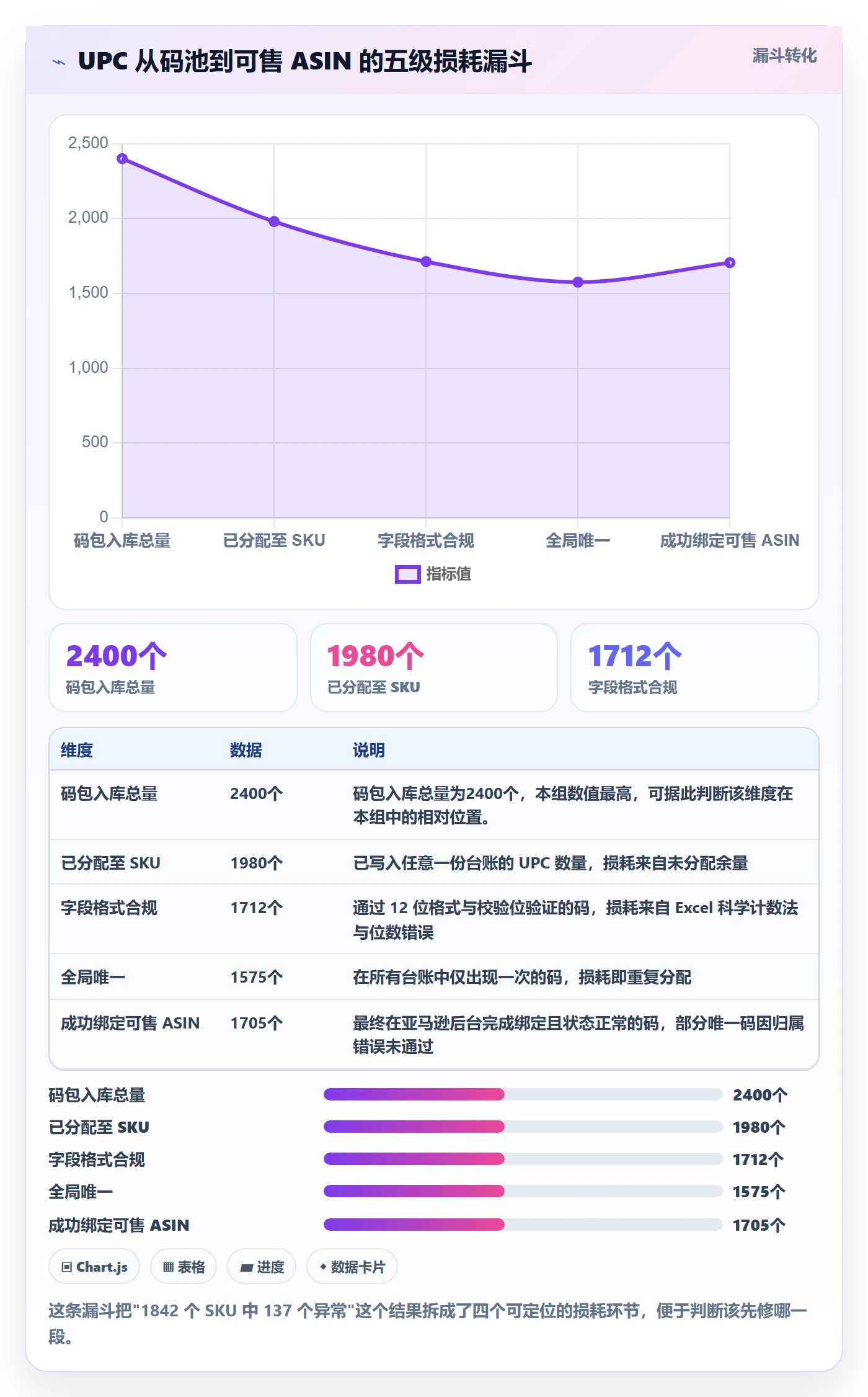Click the 成功绑定可售 ASIN chart data point
The width and height of the screenshot is (868, 1397).
730,263
